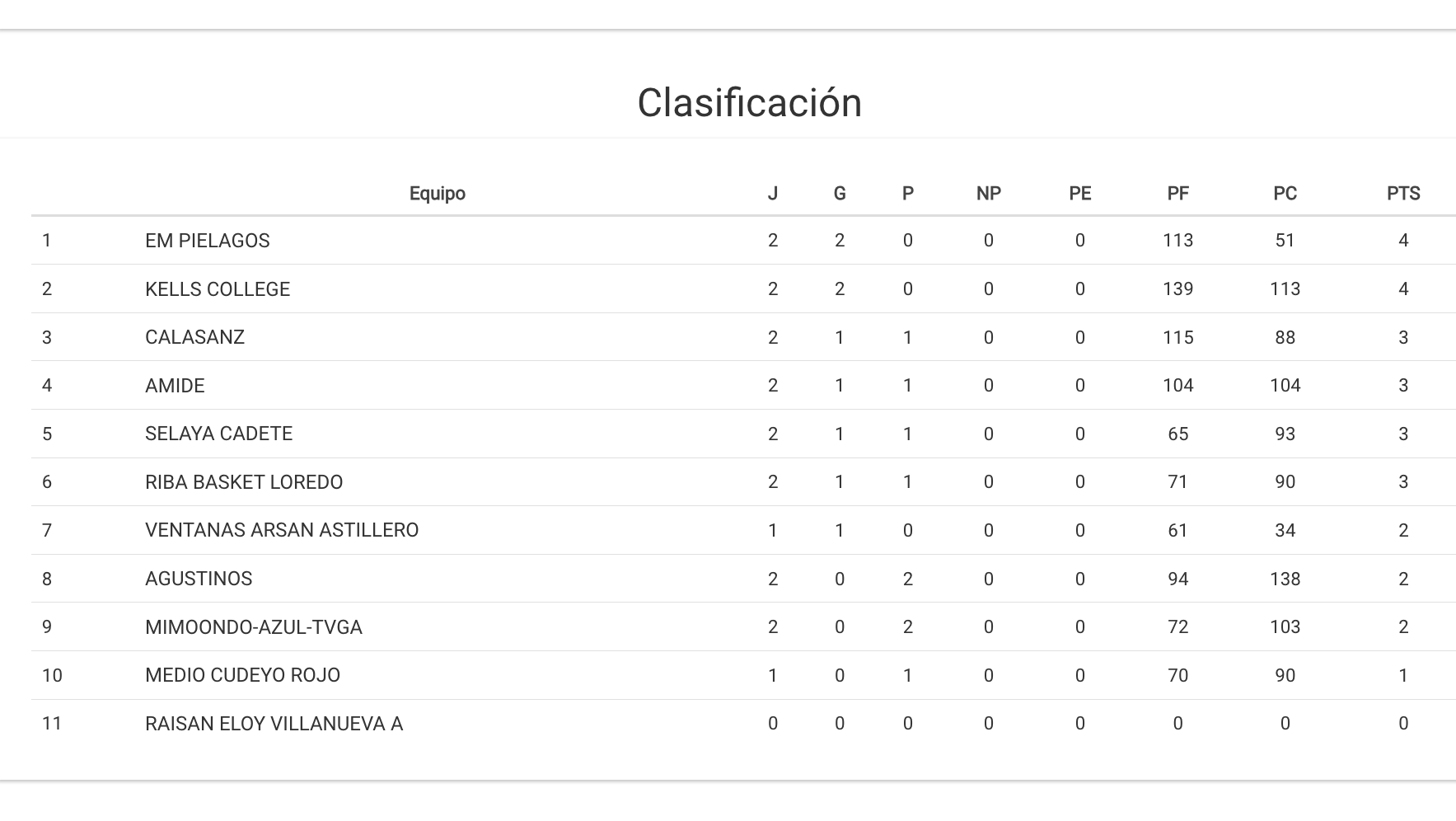
Task: Select VENTANAS ARSAN ASTILLERO team
Action: point(282,530)
